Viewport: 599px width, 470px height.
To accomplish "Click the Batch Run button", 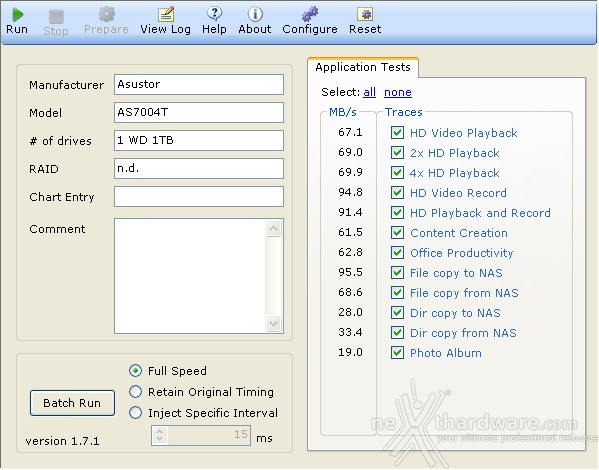I will coord(72,403).
